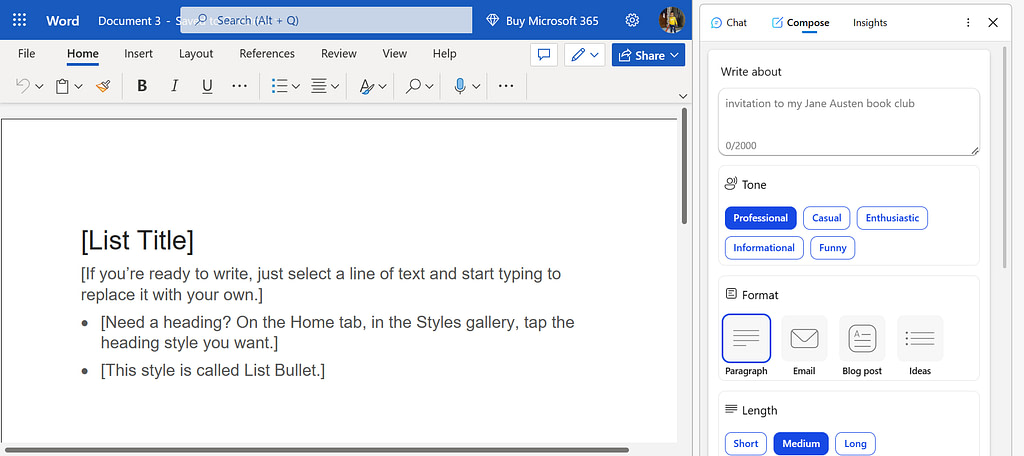Click the document vertical scrollbar
The width and height of the screenshot is (1024, 456).
coord(684,167)
